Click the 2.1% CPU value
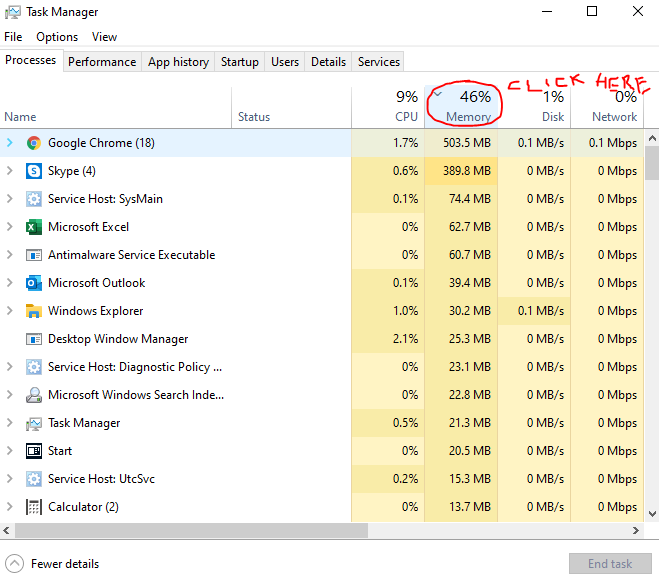Viewport: 659px width, 585px height. point(405,339)
